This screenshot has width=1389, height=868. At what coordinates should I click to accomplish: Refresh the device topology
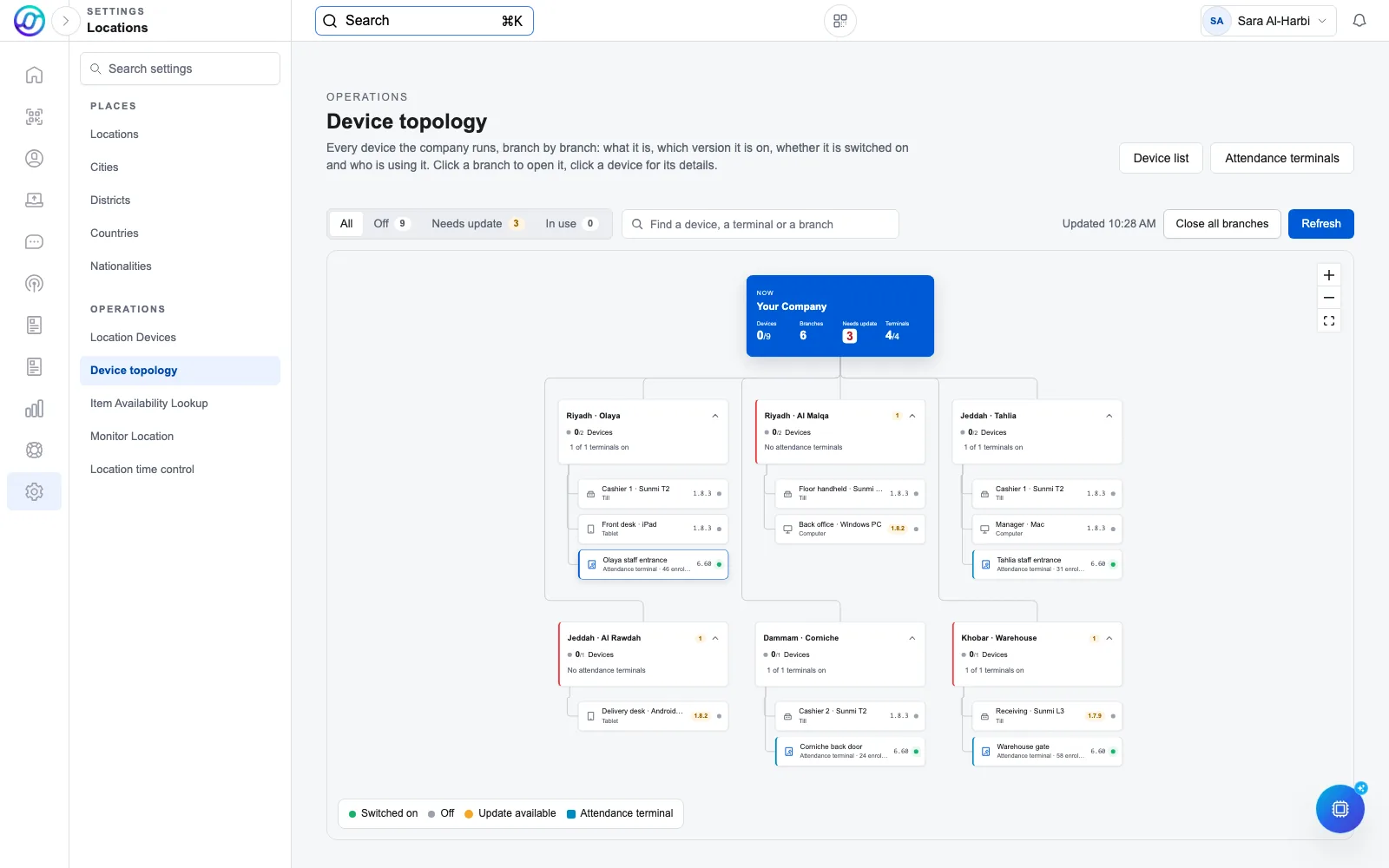coord(1320,224)
